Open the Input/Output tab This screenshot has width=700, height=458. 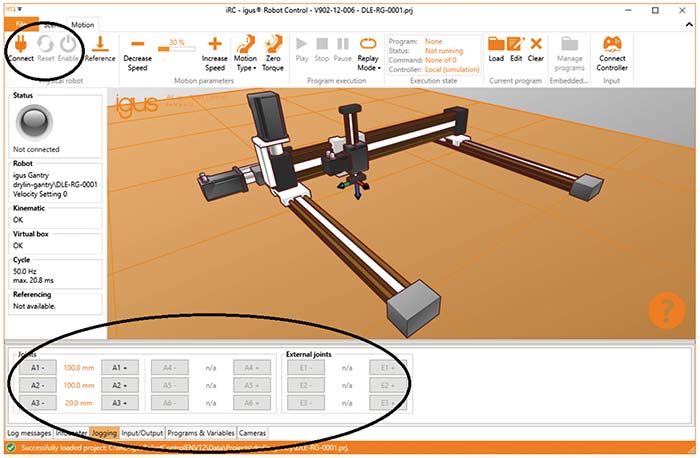point(142,433)
